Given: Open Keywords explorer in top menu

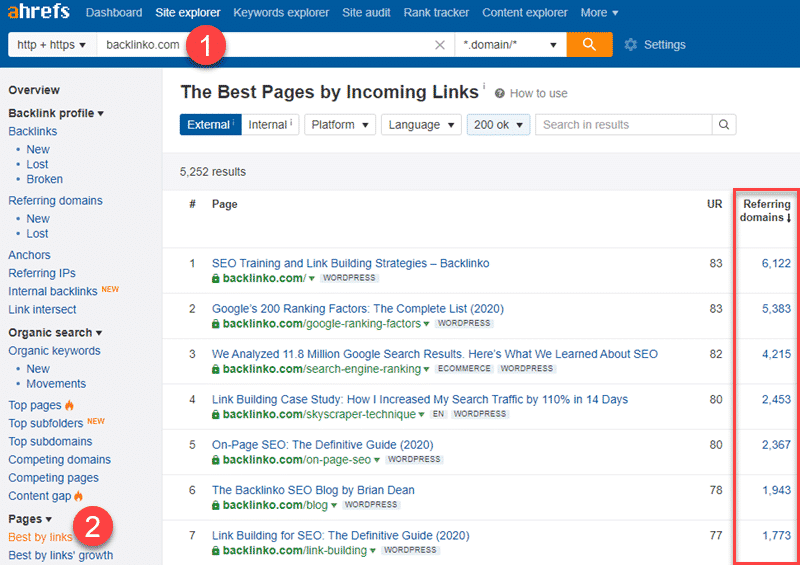Looking at the screenshot, I should point(281,13).
